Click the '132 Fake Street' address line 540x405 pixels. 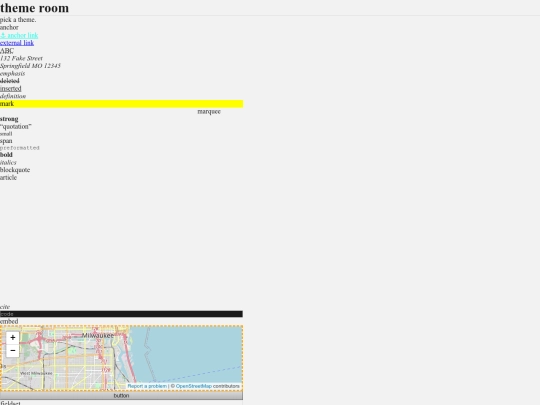21,58
